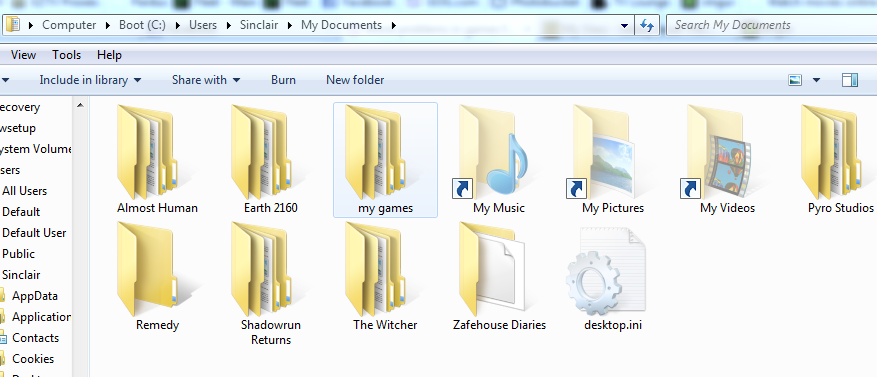Select Default User in navigation tree
Viewport: 877px width, 377px height.
(x=34, y=233)
